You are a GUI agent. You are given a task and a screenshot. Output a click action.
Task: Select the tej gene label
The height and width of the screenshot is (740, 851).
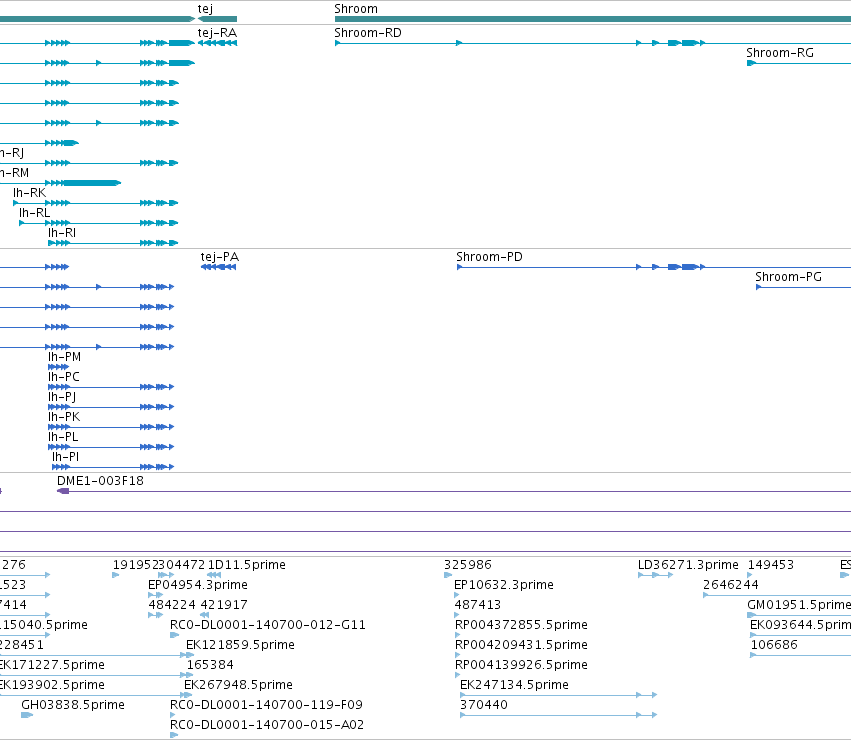point(205,9)
